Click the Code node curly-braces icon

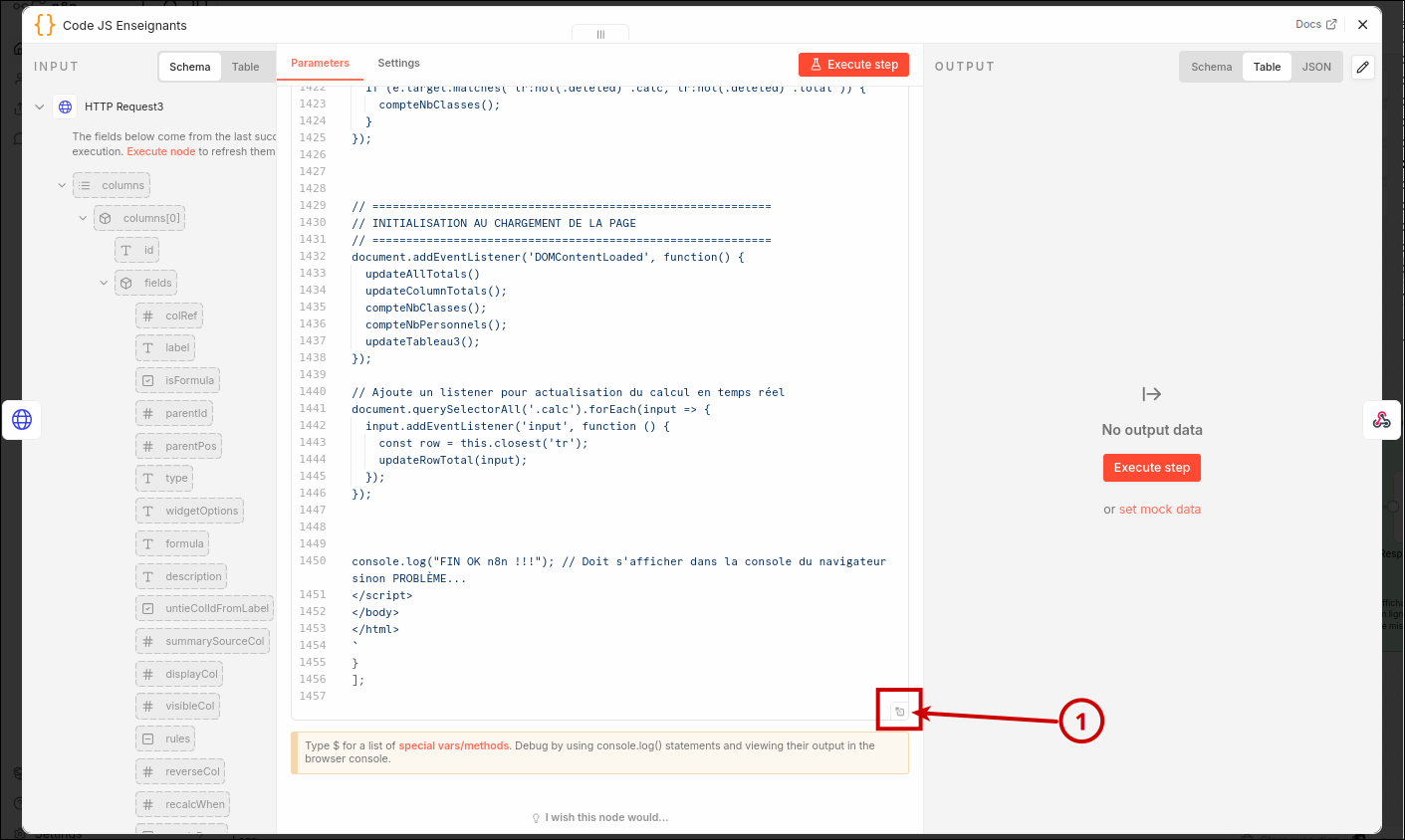pos(45,25)
